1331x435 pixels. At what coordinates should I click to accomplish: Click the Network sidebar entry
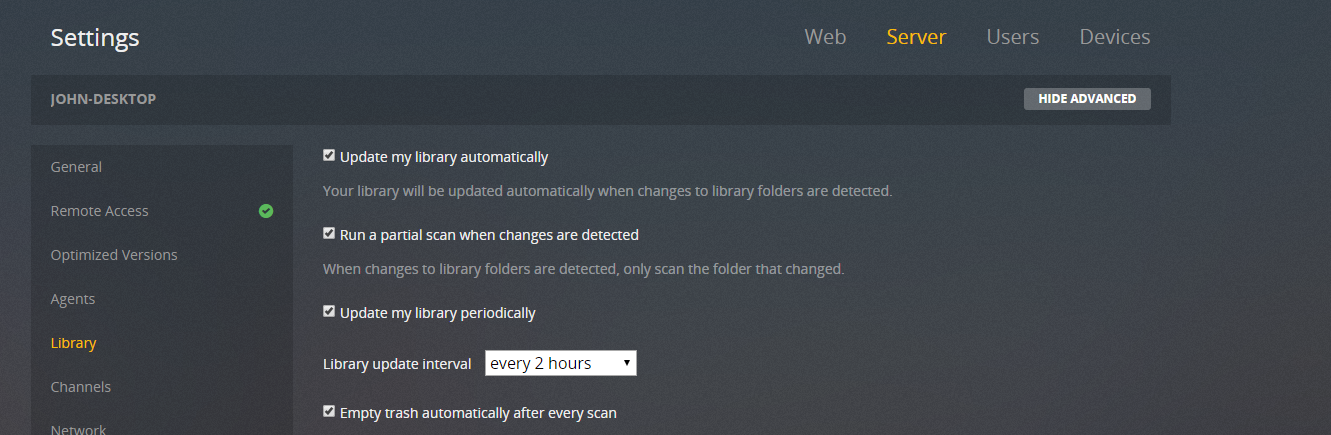pos(78,429)
